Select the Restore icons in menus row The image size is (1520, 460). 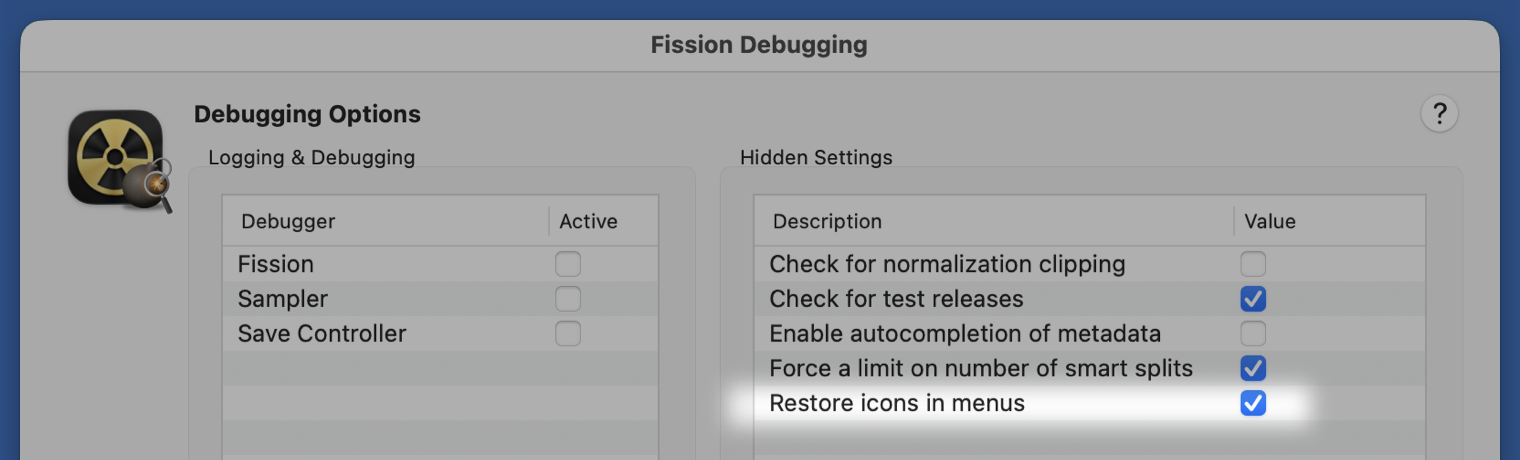(897, 404)
